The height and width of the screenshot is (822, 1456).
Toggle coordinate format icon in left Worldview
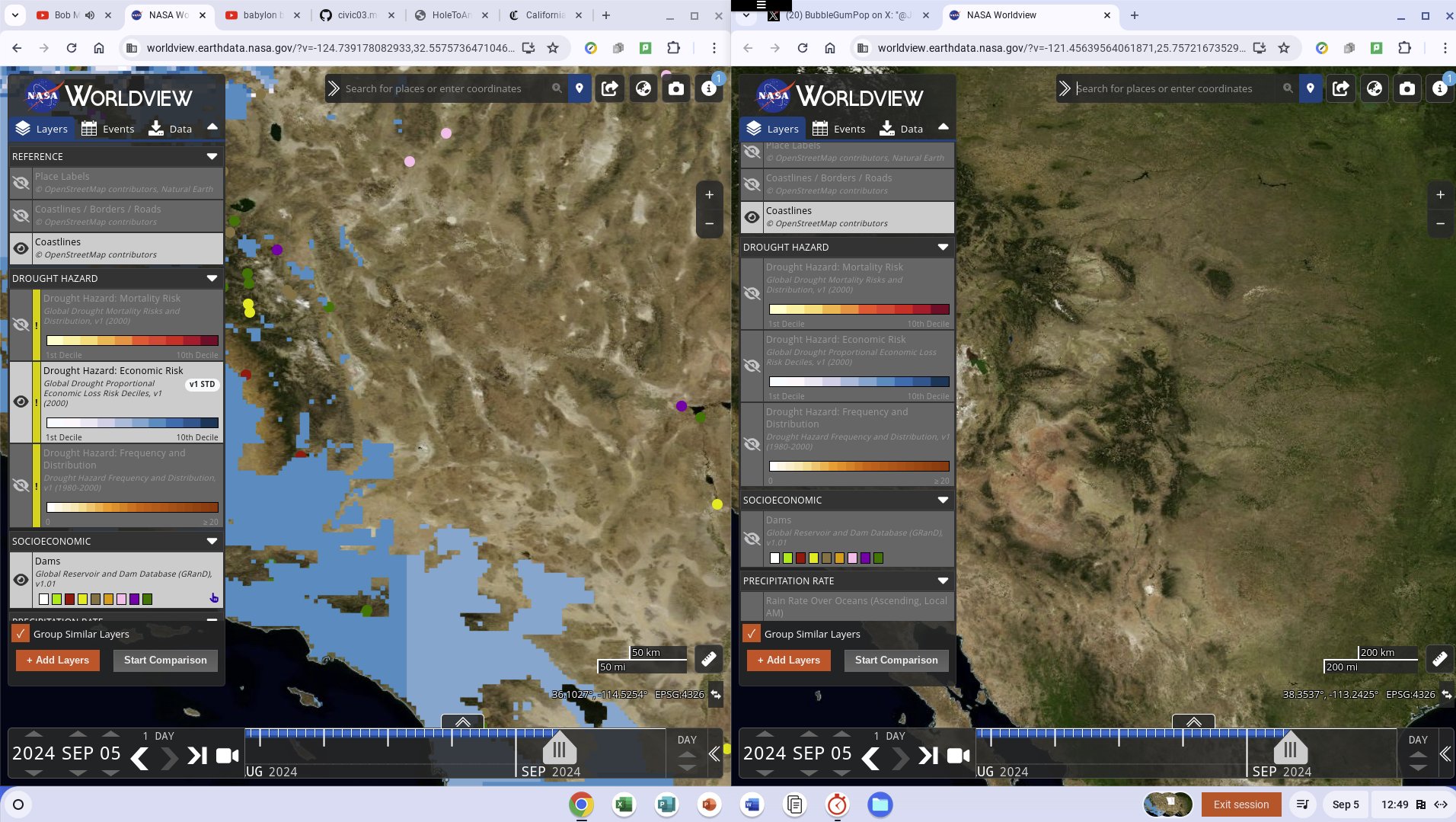[716, 694]
